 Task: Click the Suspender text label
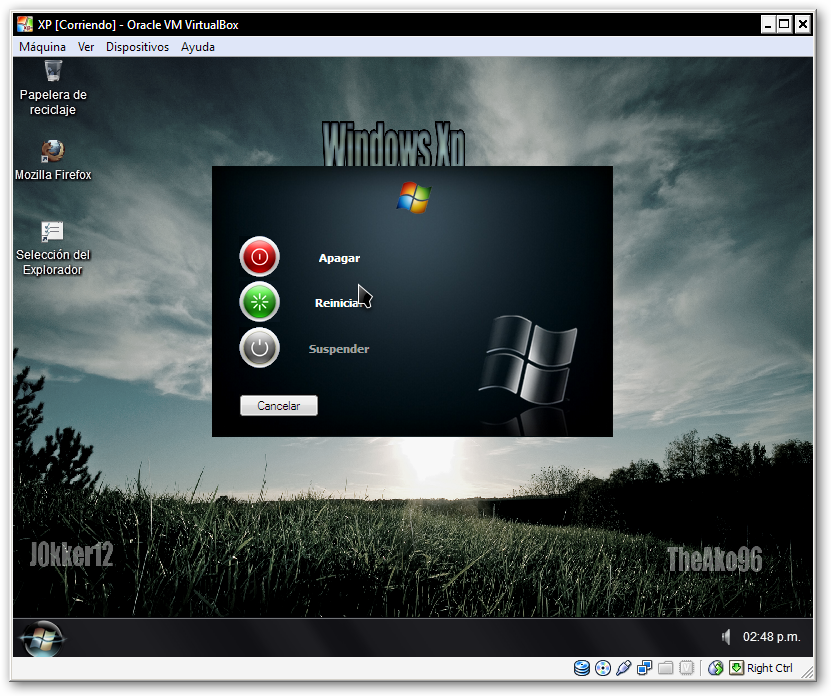point(339,349)
